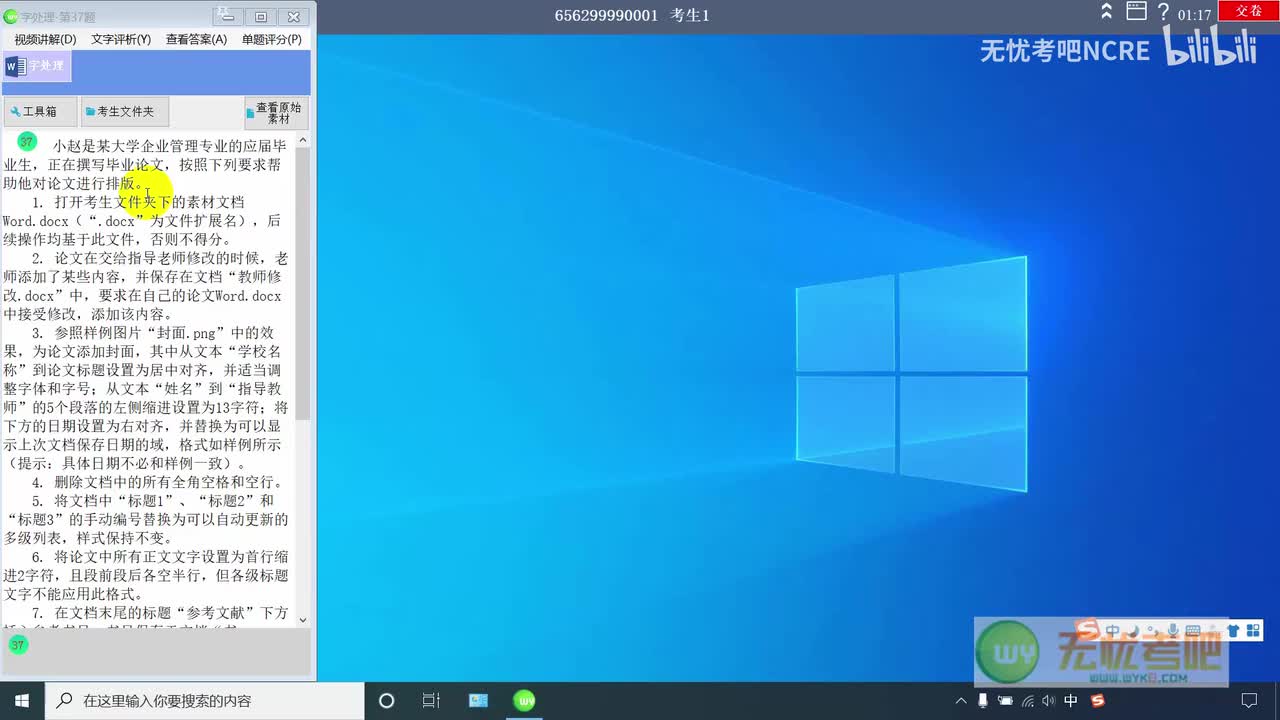Click the green 37 question number badge

pos(27,142)
